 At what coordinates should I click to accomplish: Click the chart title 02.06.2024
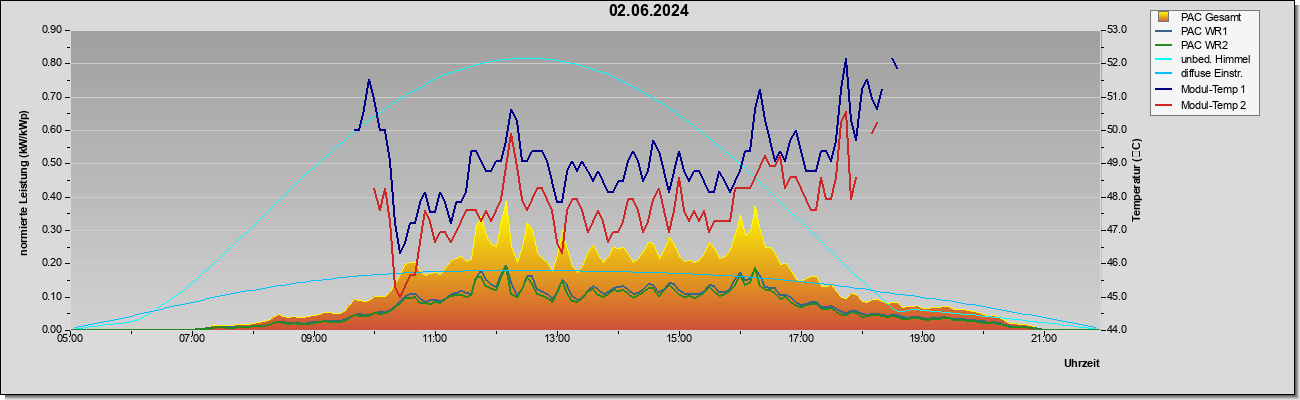(648, 12)
